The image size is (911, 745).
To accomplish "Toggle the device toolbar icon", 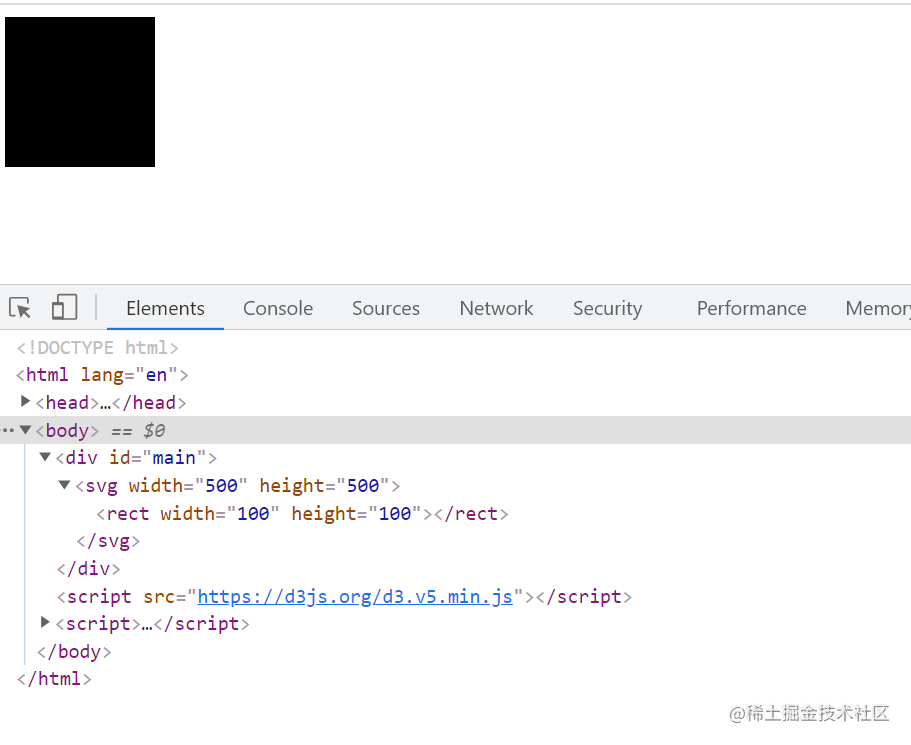I will click(x=64, y=307).
